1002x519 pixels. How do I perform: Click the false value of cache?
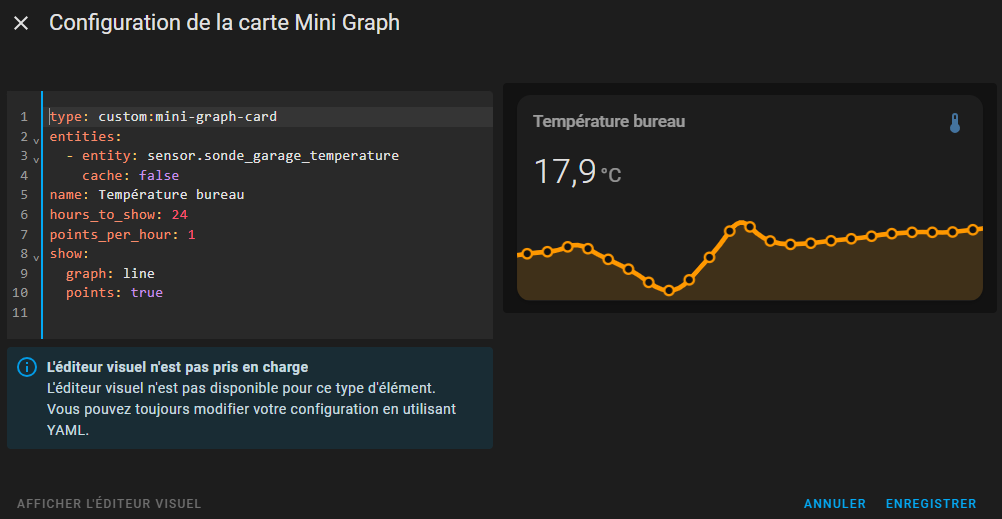159,176
